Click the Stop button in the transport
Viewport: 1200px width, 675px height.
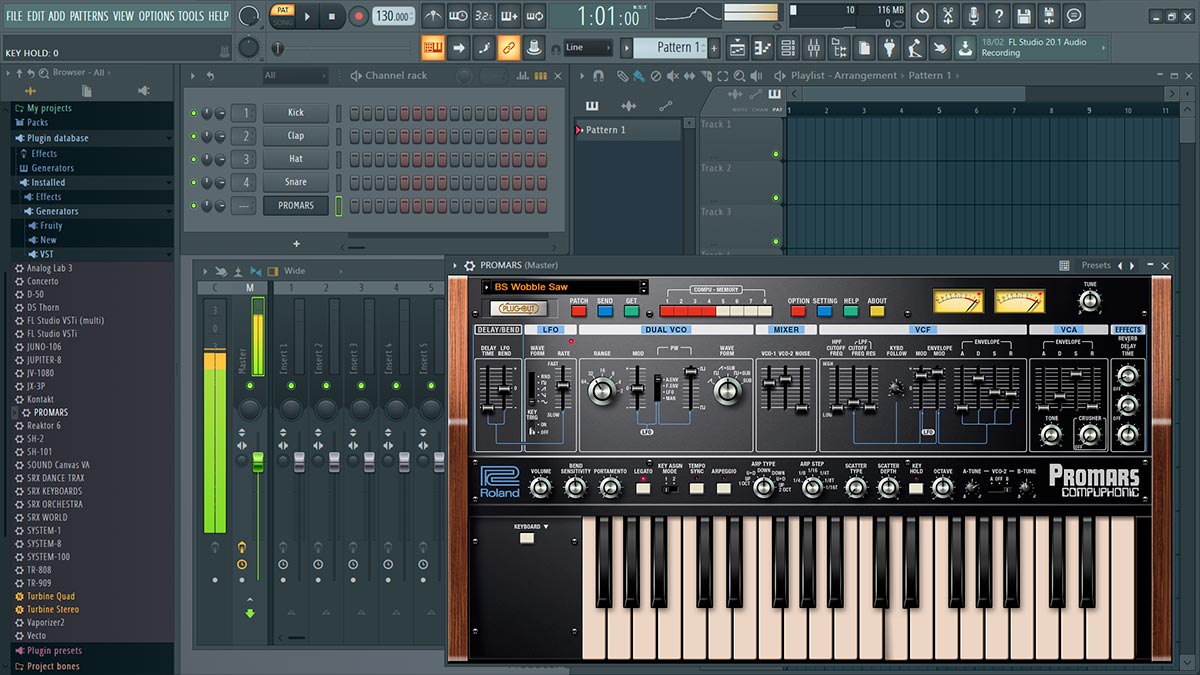coord(332,16)
